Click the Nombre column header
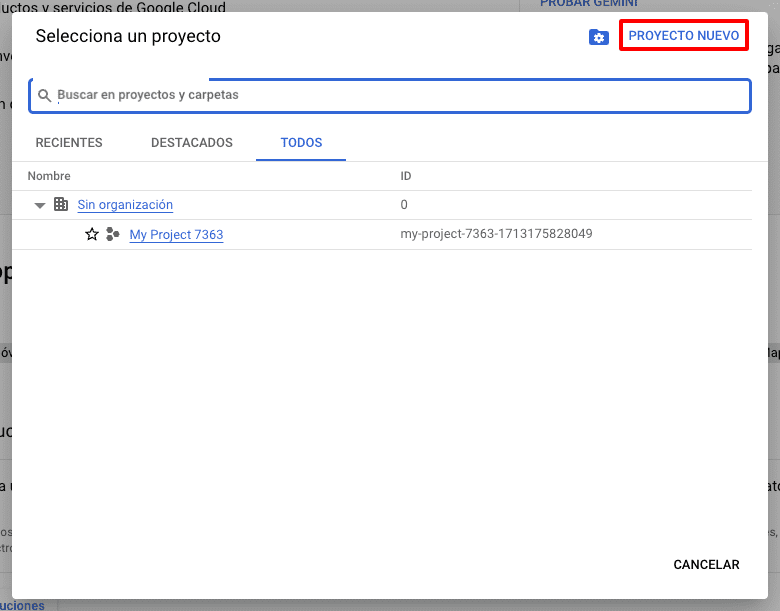Viewport: 780px width, 611px height. [49, 176]
